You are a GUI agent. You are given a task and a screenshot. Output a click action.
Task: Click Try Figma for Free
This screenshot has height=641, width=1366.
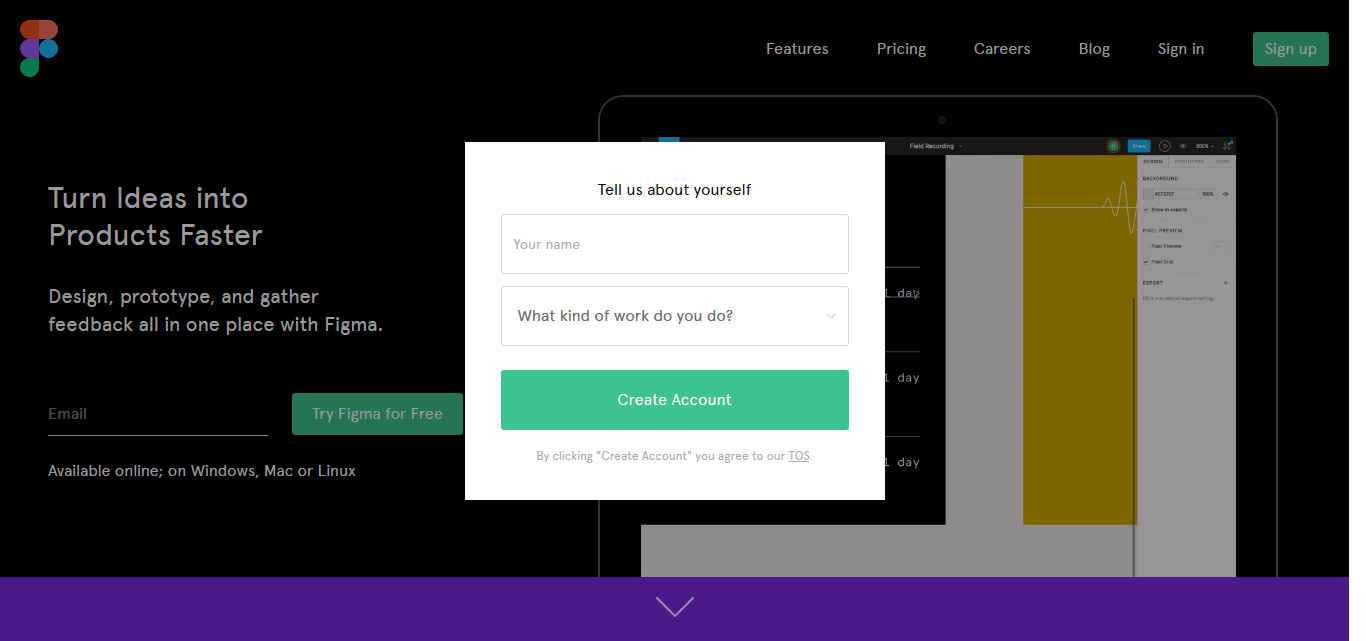pyautogui.click(x=377, y=414)
